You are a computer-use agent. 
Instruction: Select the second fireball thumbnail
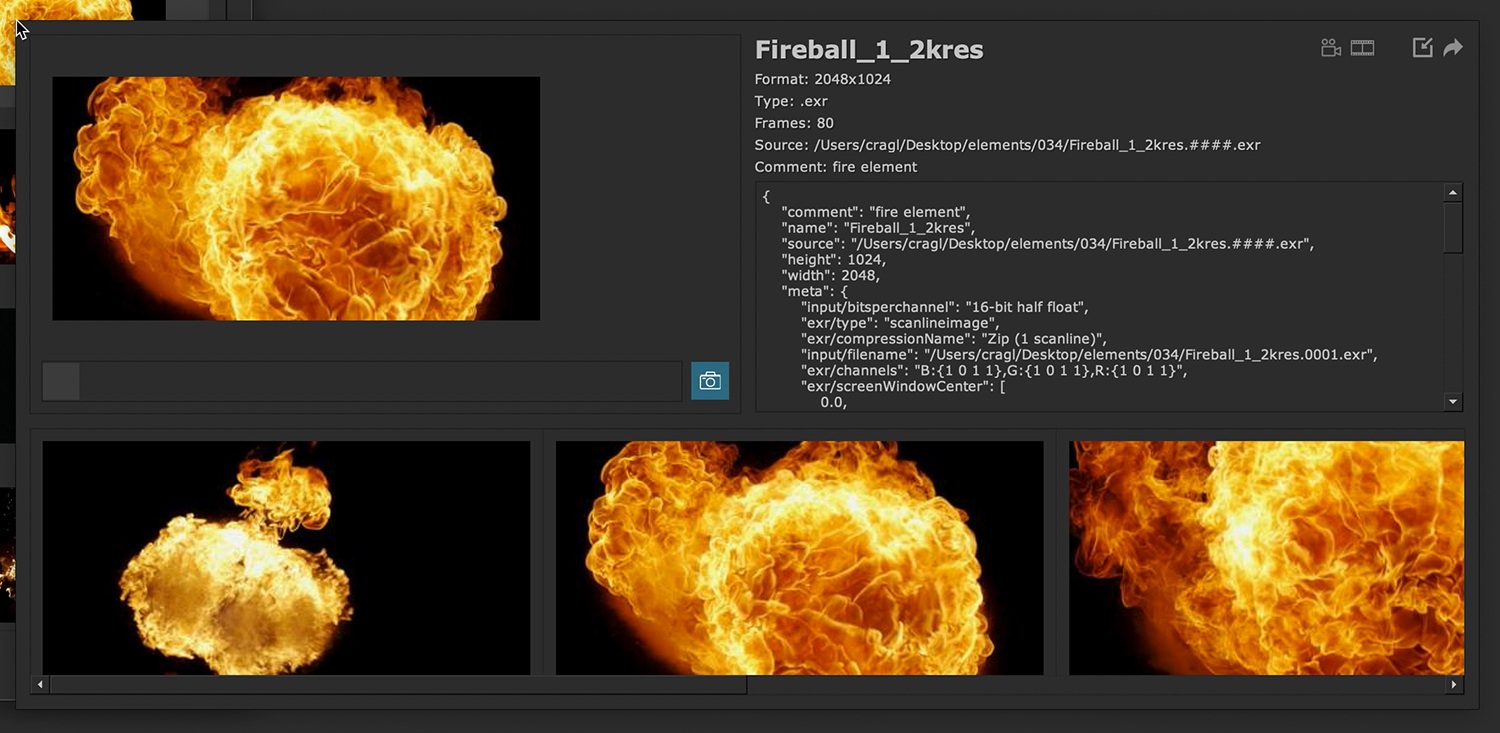tap(799, 558)
